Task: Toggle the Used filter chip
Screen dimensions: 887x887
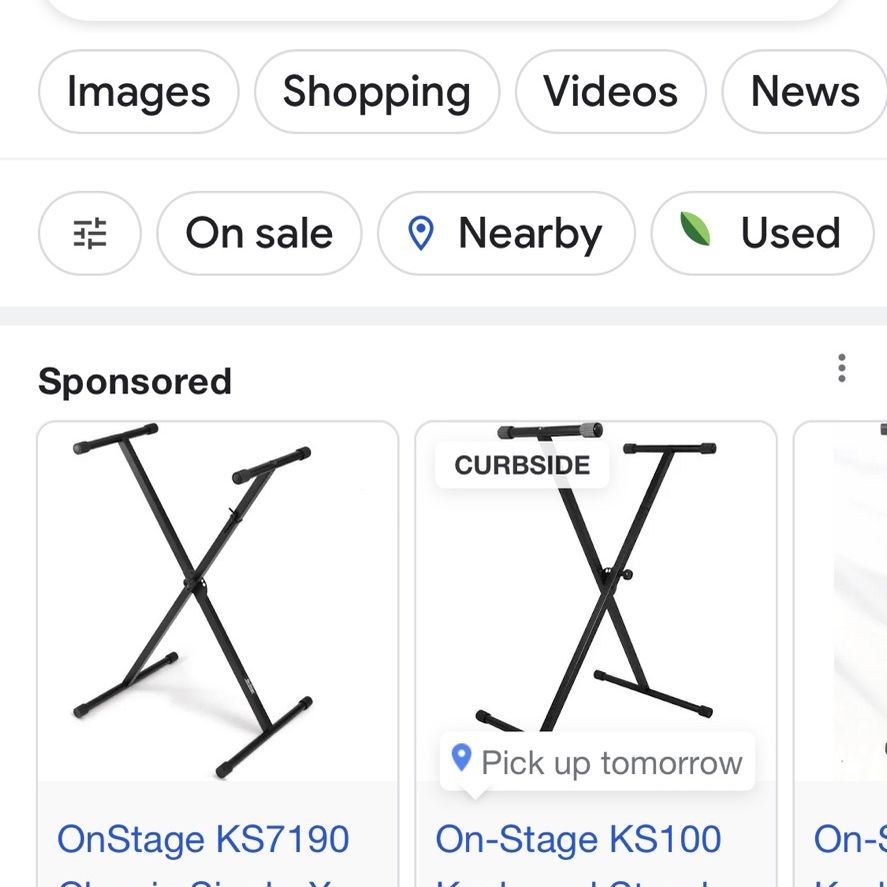Action: [763, 233]
